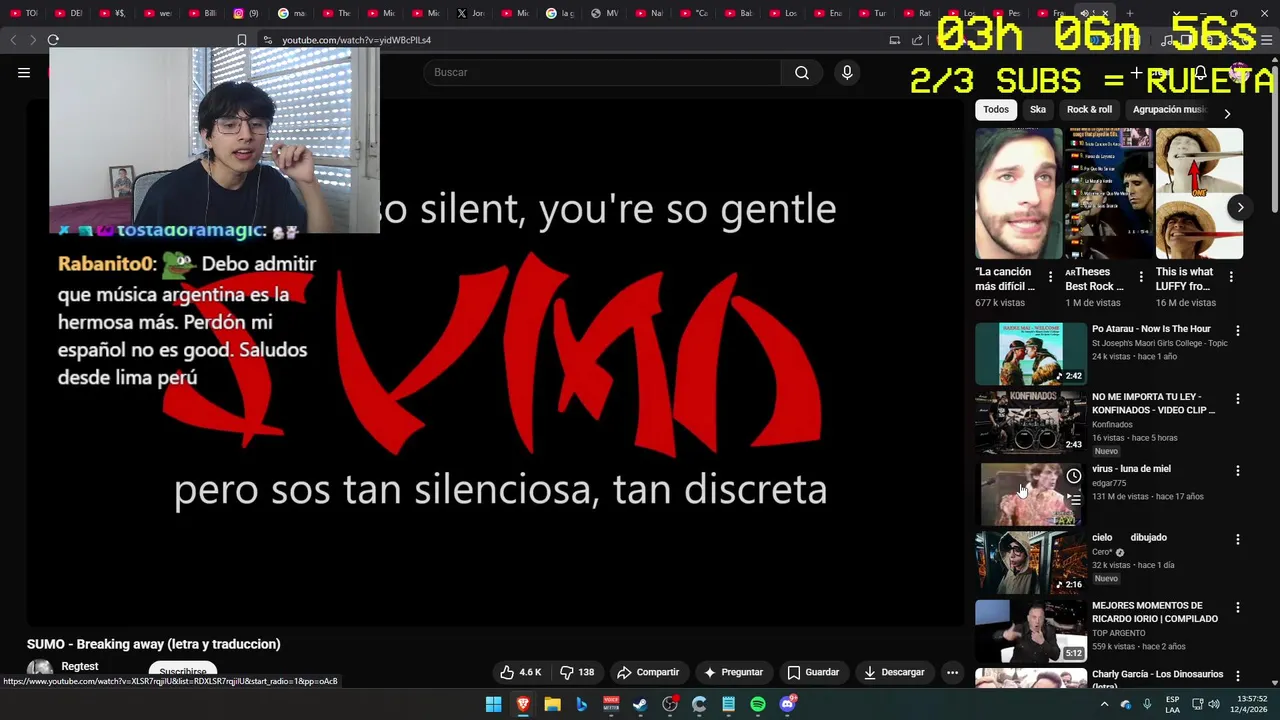Go forward with browser forward arrow

32,40
